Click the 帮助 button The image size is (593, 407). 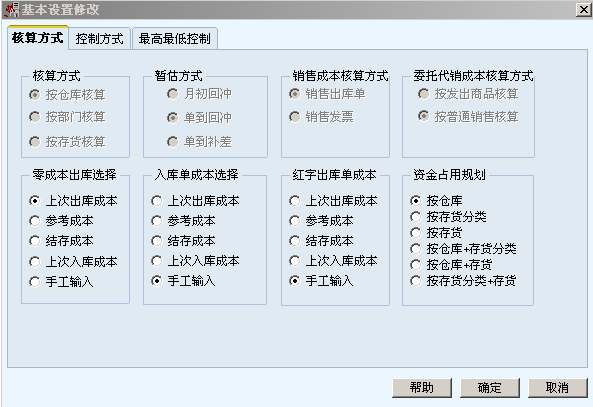[x=422, y=388]
